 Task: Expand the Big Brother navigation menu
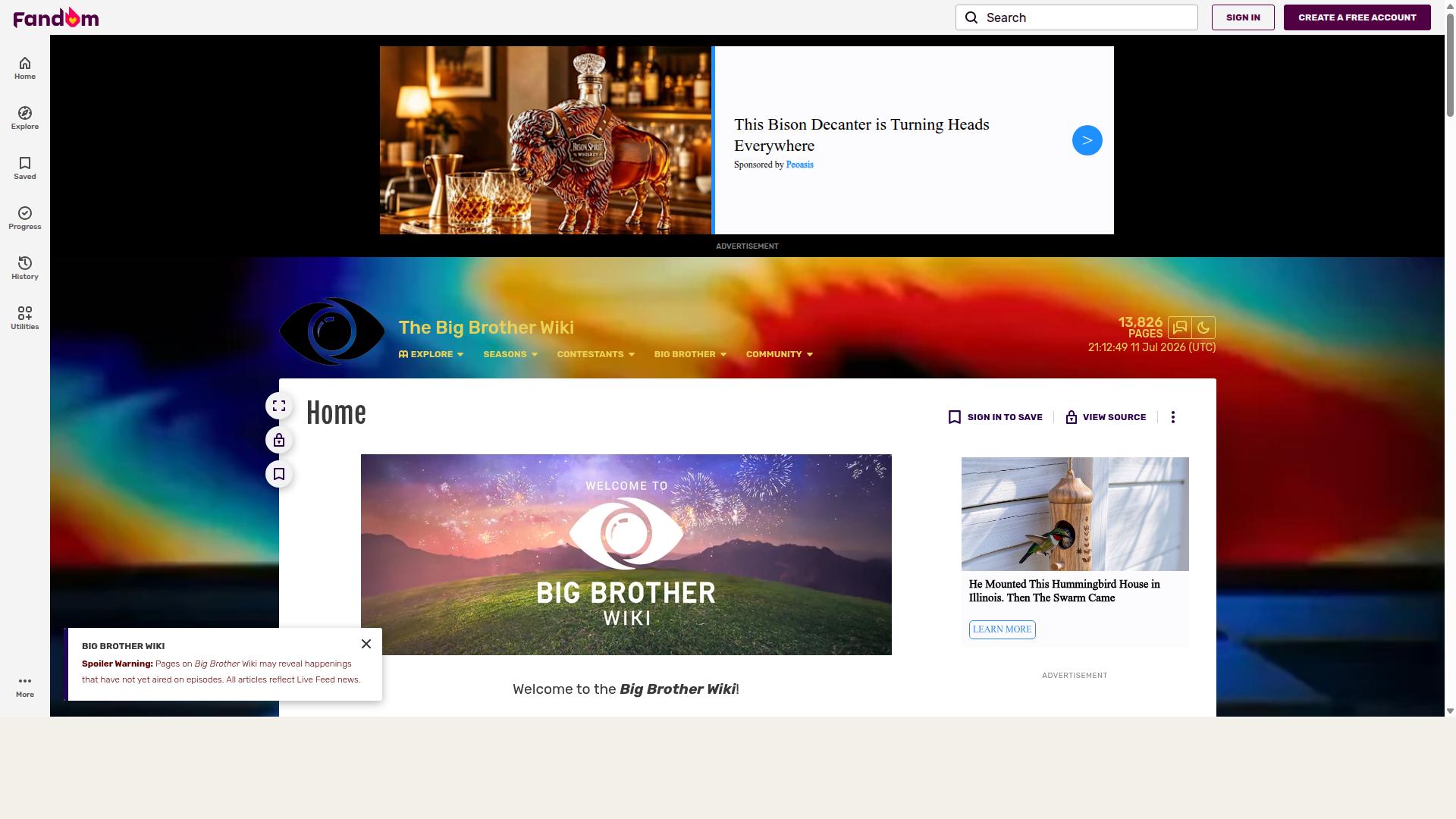click(x=690, y=354)
